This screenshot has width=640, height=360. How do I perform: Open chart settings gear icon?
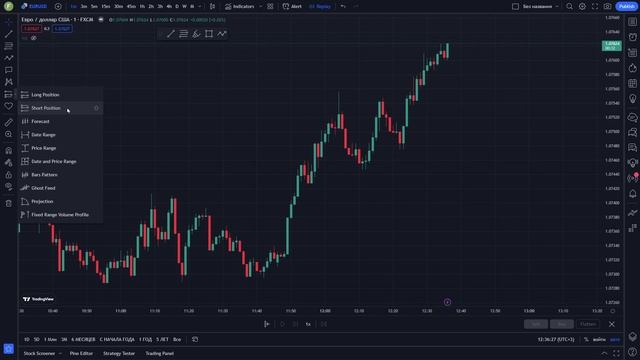pos(582,6)
